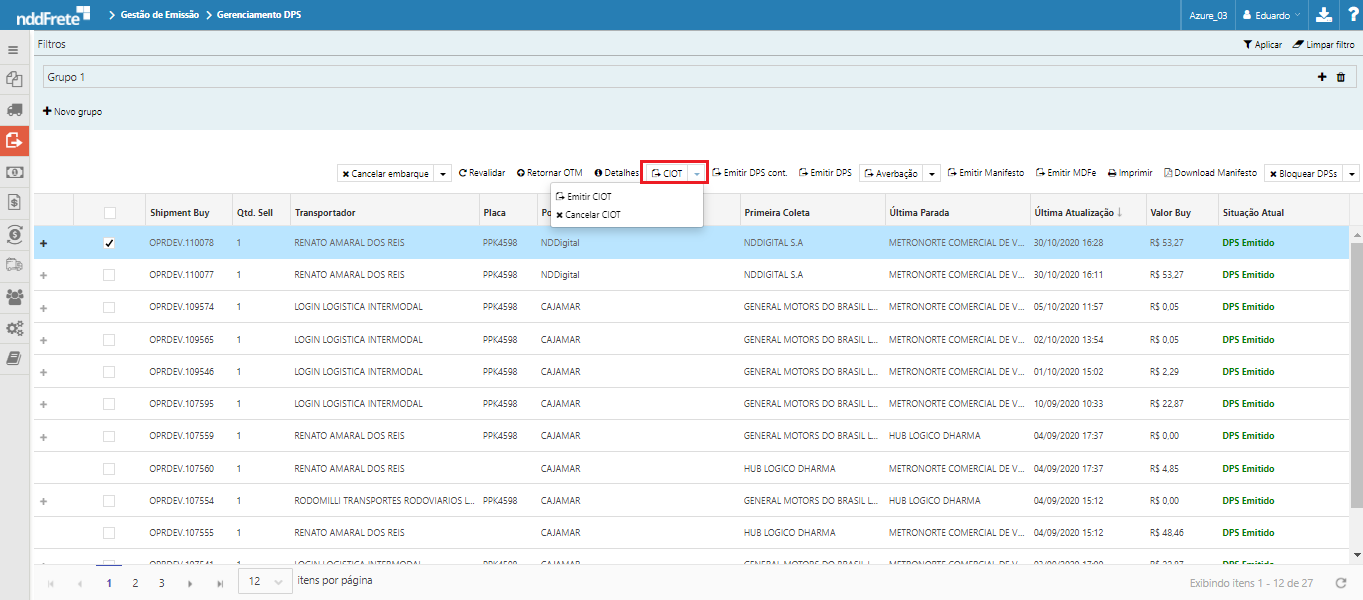The image size is (1363, 600).
Task: Select Emitir CIOT from the dropdown menu
Action: pos(588,197)
